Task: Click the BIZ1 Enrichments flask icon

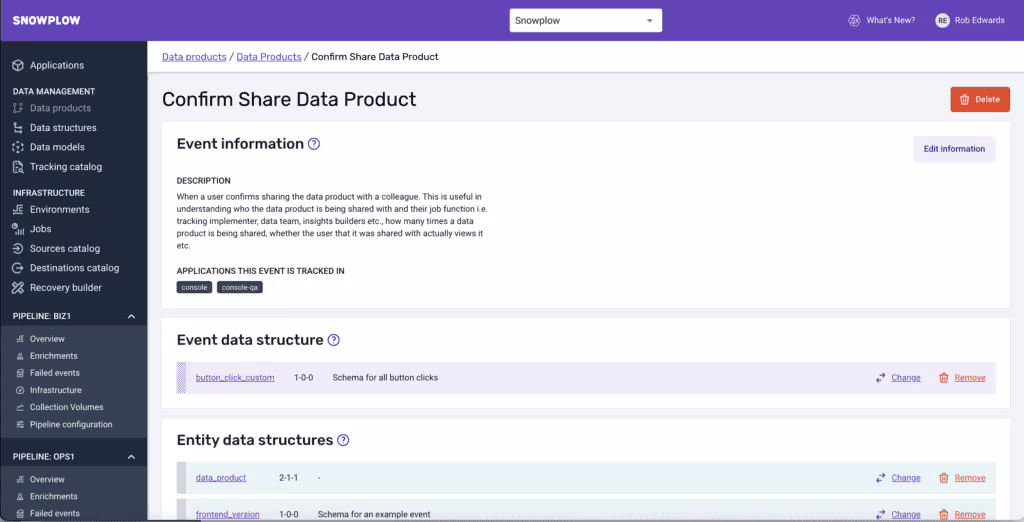Action: point(20,356)
